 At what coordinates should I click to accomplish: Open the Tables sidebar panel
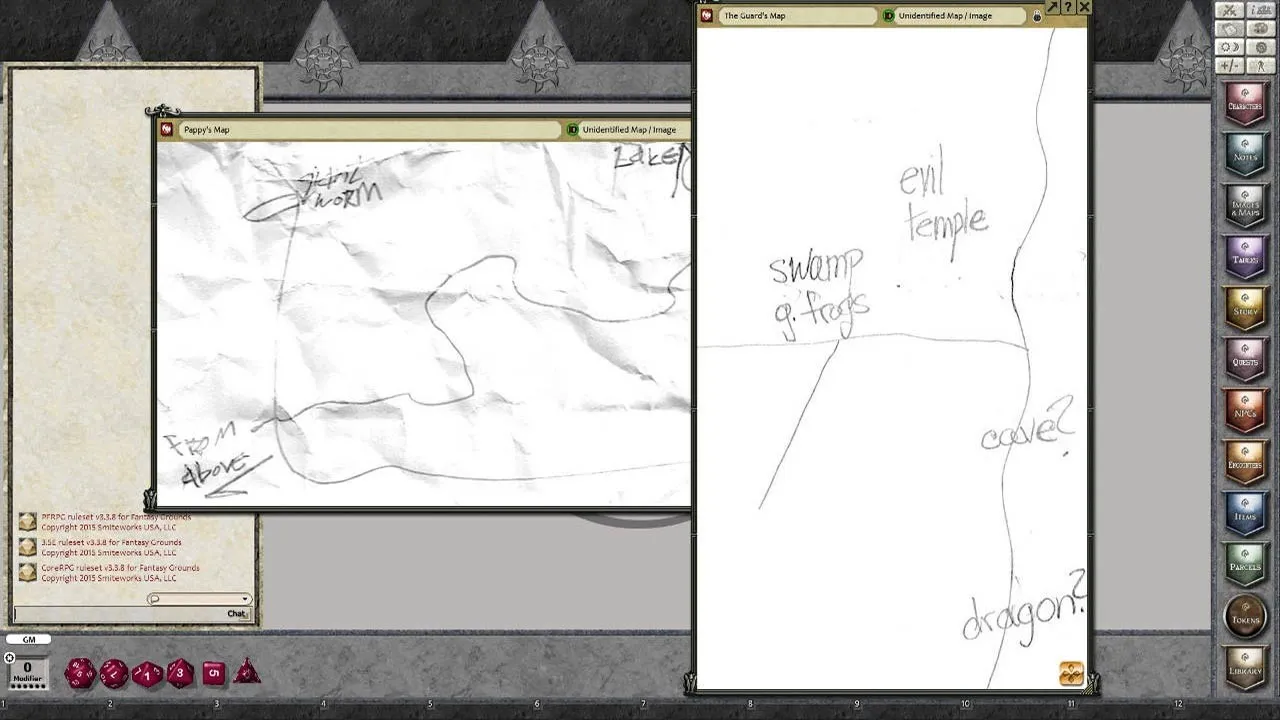coord(1245,257)
